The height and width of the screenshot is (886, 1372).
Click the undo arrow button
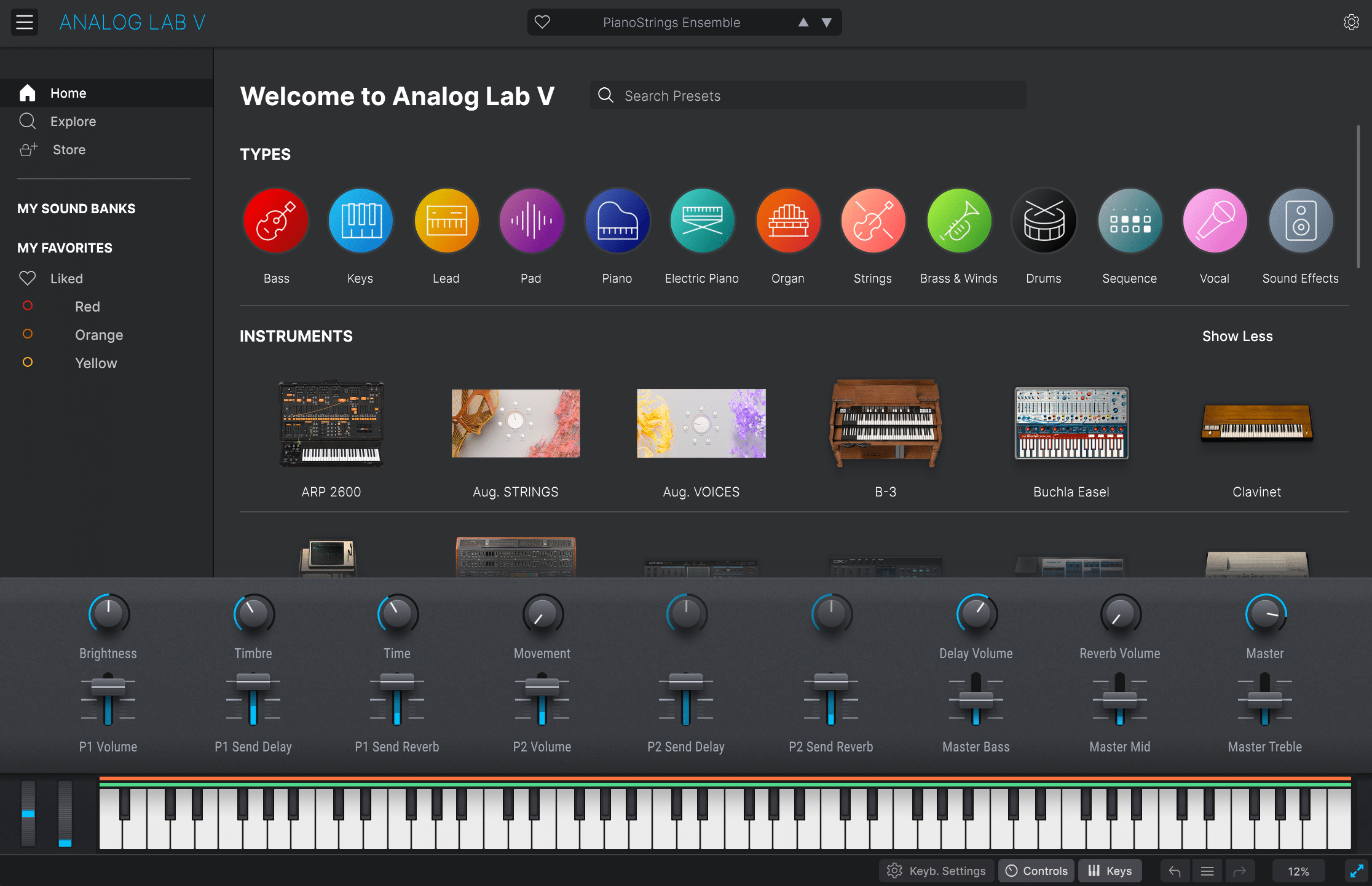tap(1175, 871)
